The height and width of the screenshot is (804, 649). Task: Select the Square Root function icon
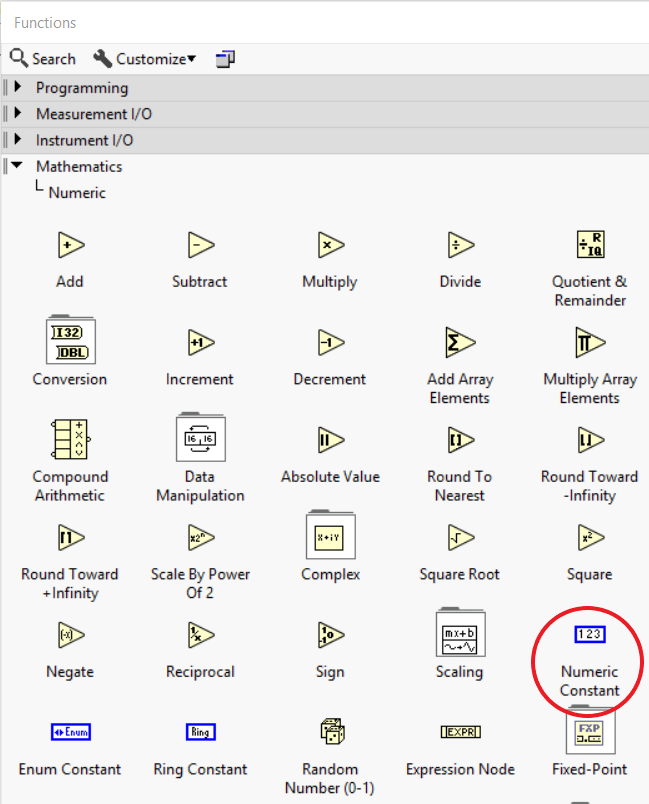coord(460,537)
